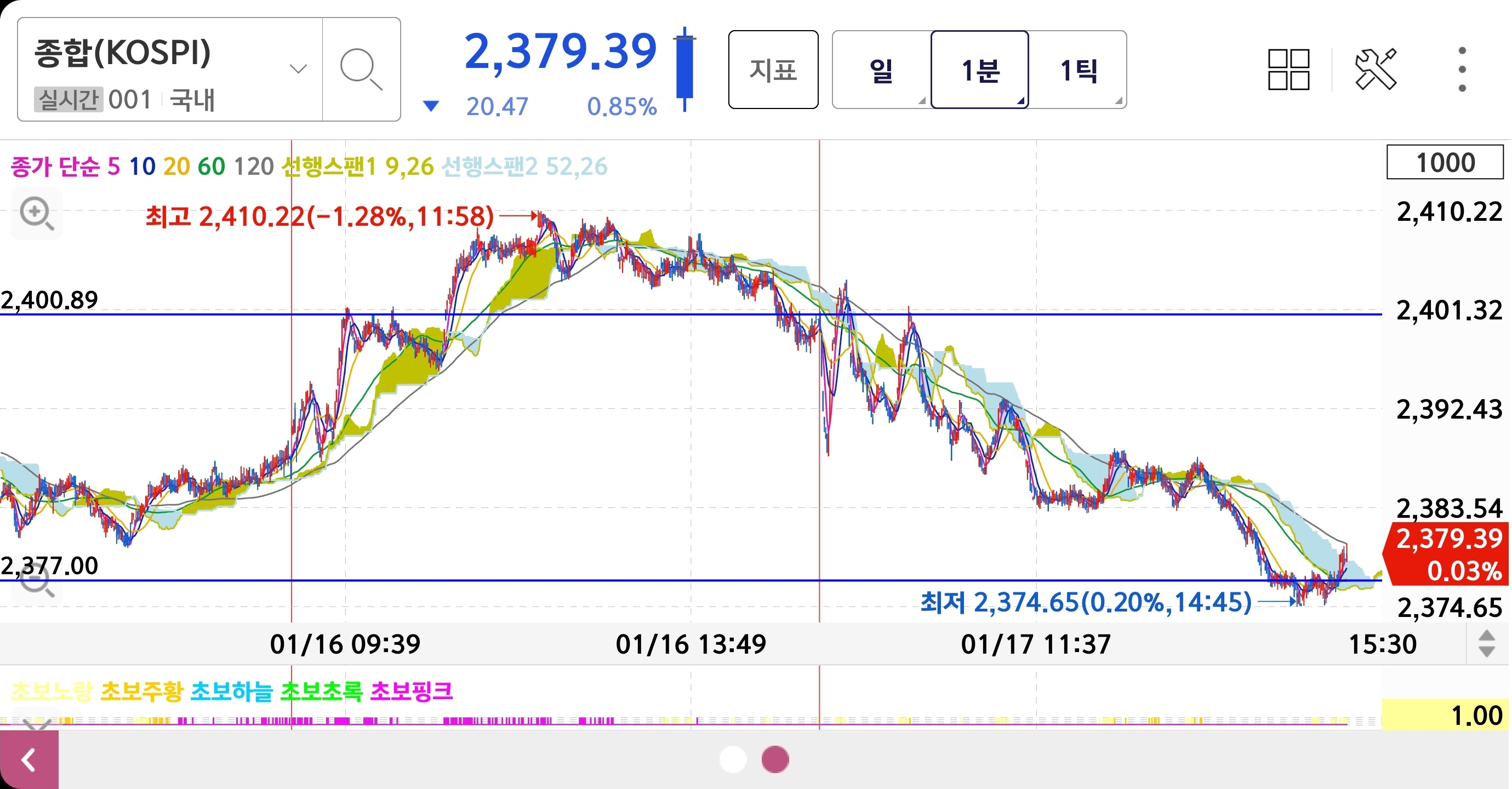Open the 일 period dropdown
Viewport: 1512px width, 789px height.
click(881, 69)
